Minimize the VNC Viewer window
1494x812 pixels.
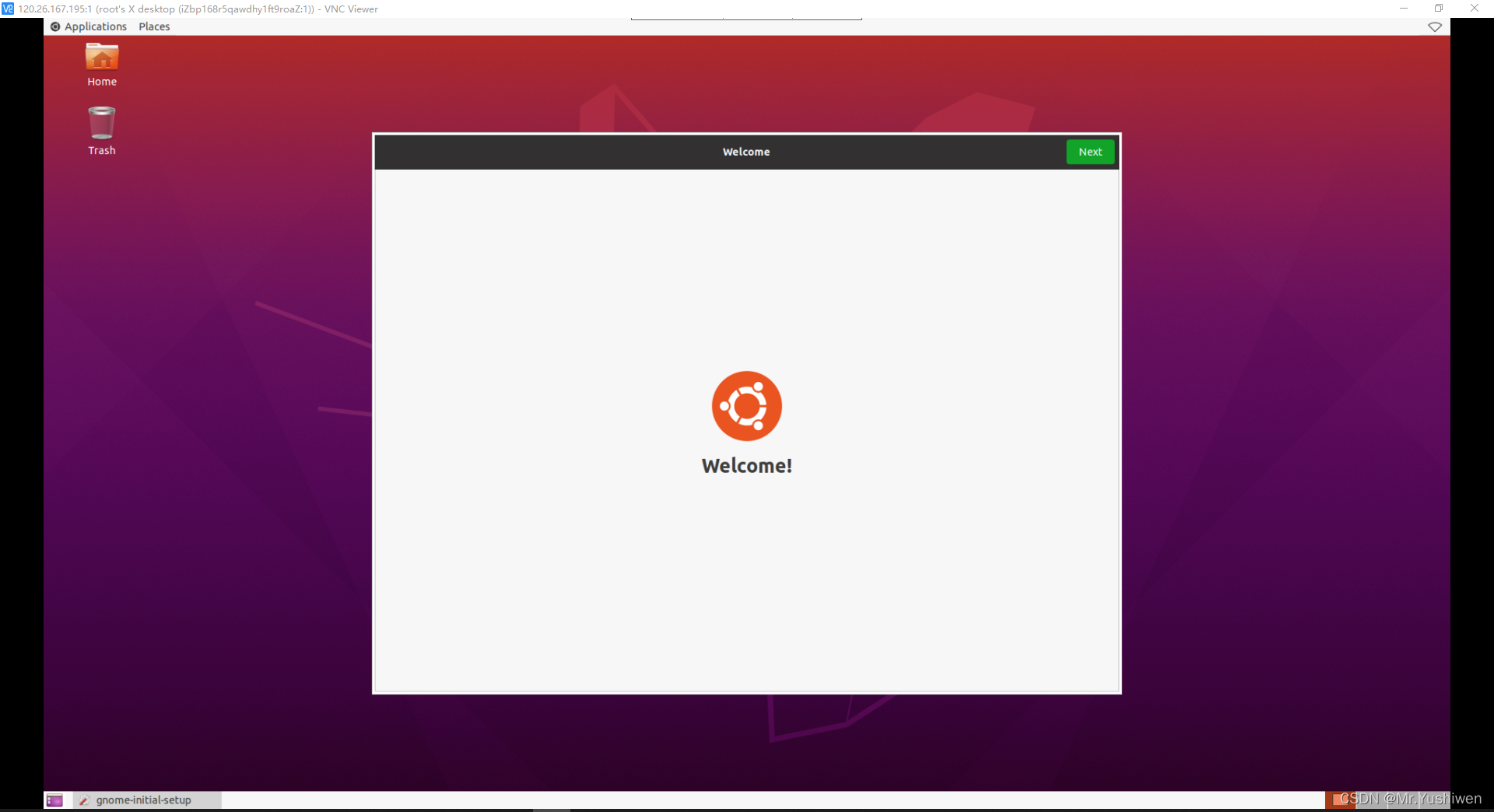(x=1404, y=9)
